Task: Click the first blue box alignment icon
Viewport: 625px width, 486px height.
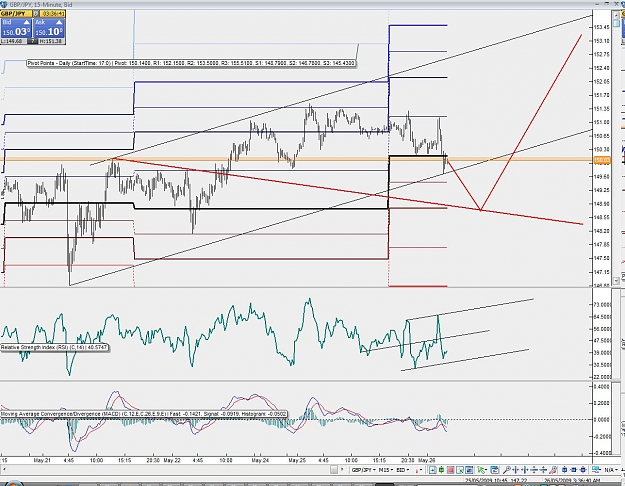Action: [564, 470]
